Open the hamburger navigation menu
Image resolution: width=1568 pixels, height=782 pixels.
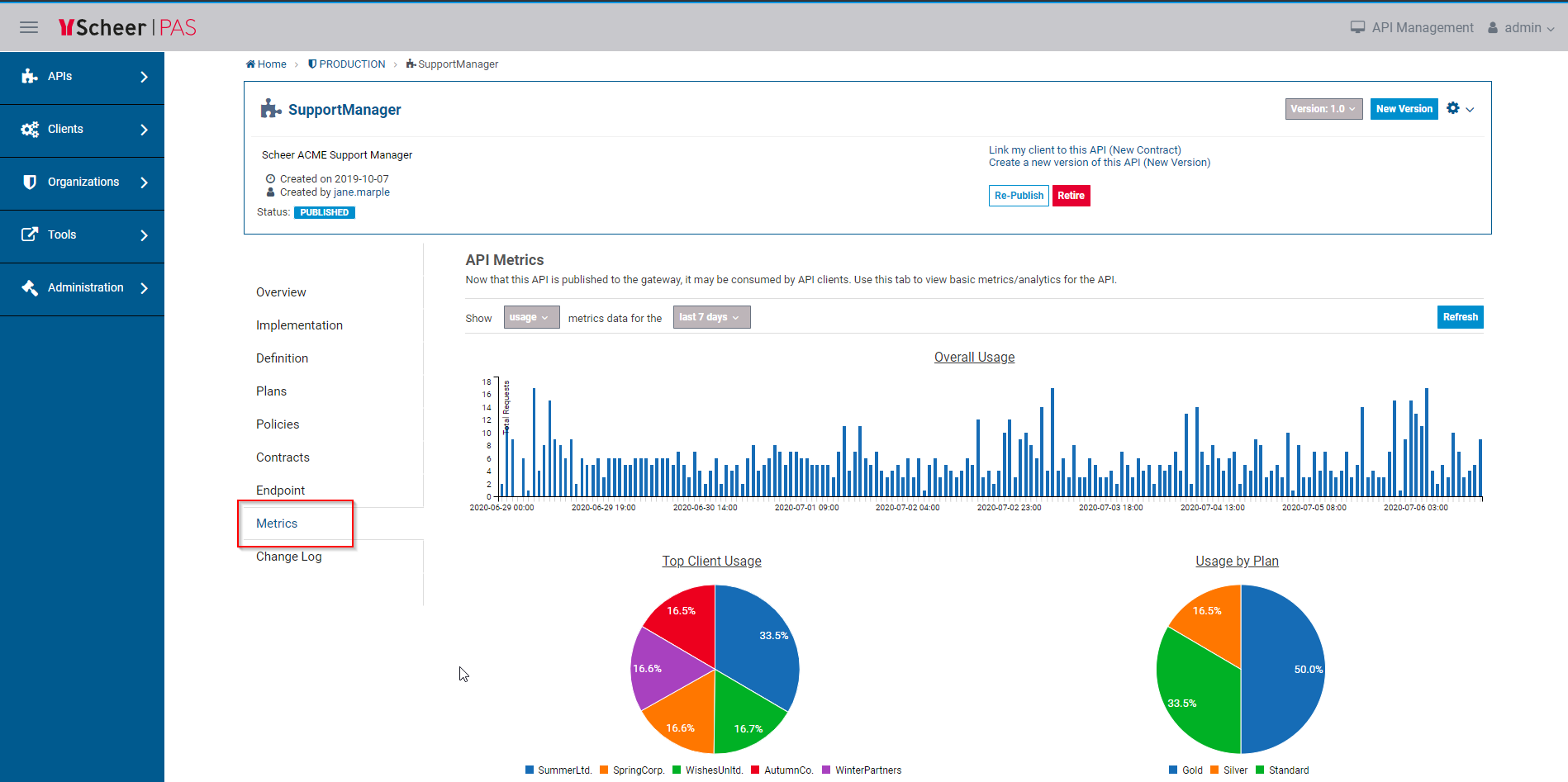click(28, 27)
